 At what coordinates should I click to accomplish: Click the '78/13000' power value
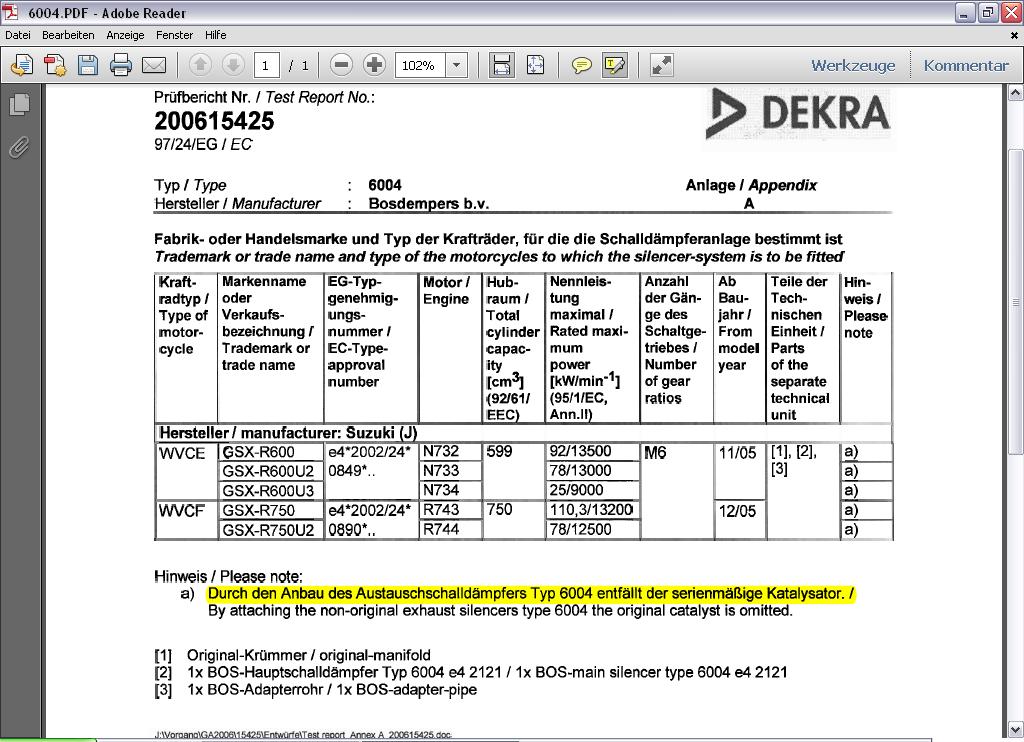581,470
